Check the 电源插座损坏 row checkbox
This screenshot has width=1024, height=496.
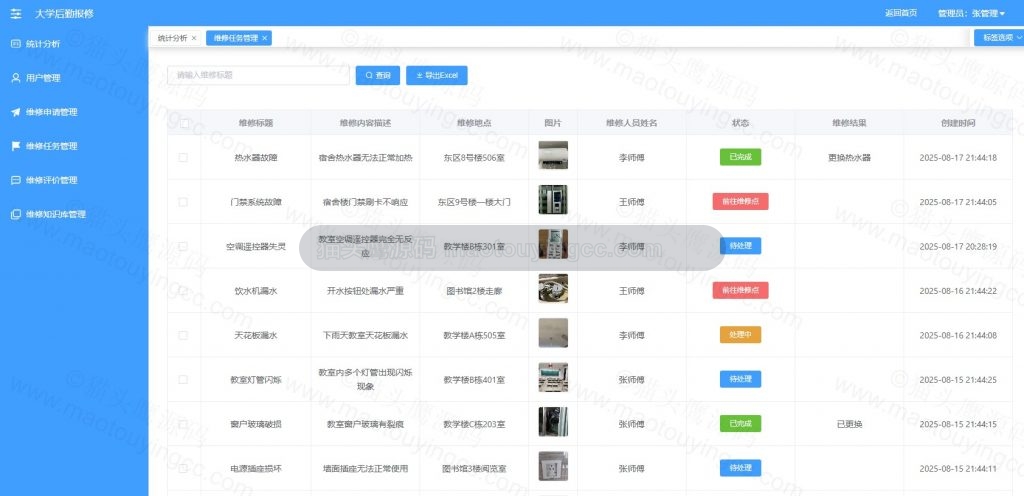184,468
